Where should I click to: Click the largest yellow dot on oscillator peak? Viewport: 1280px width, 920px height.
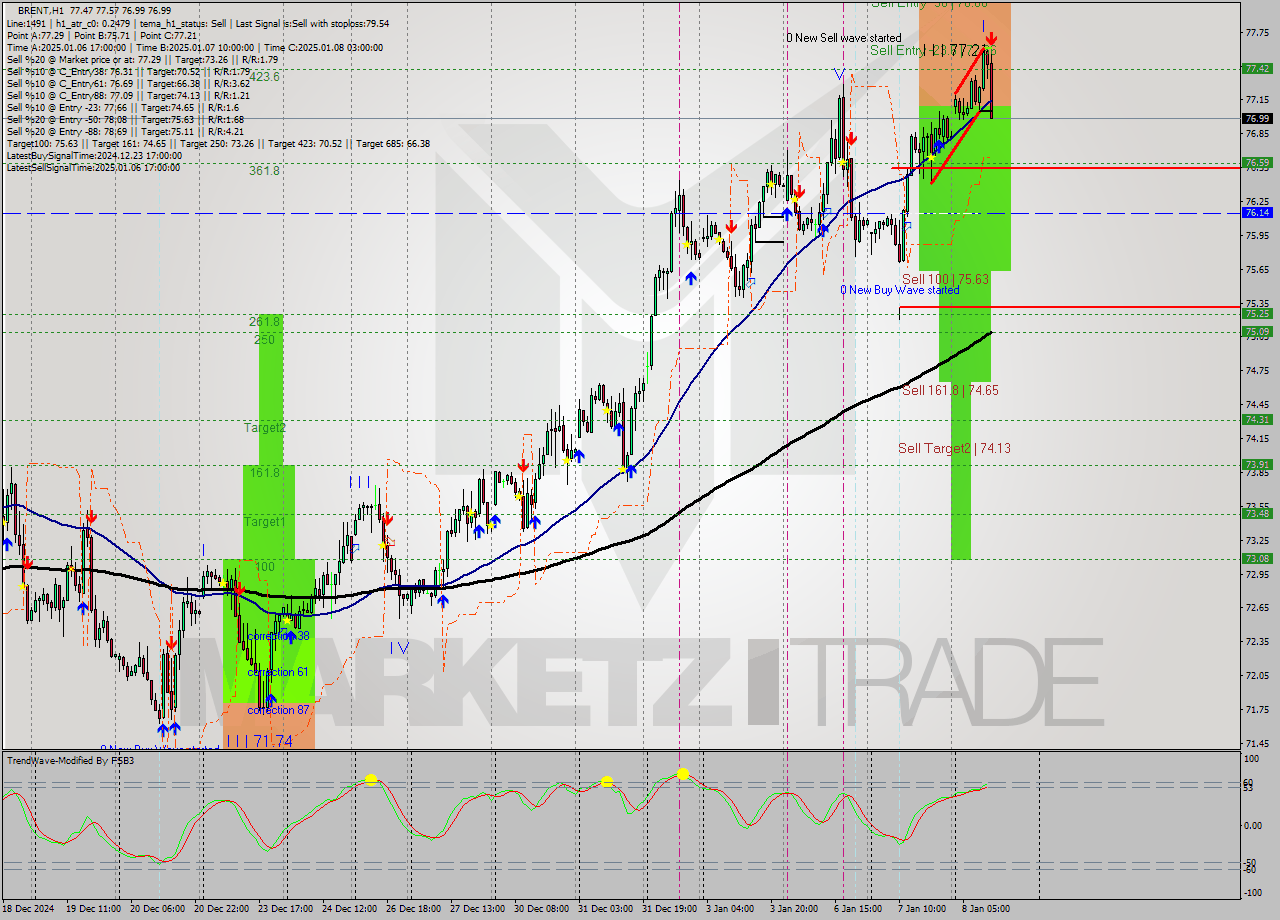click(x=683, y=773)
